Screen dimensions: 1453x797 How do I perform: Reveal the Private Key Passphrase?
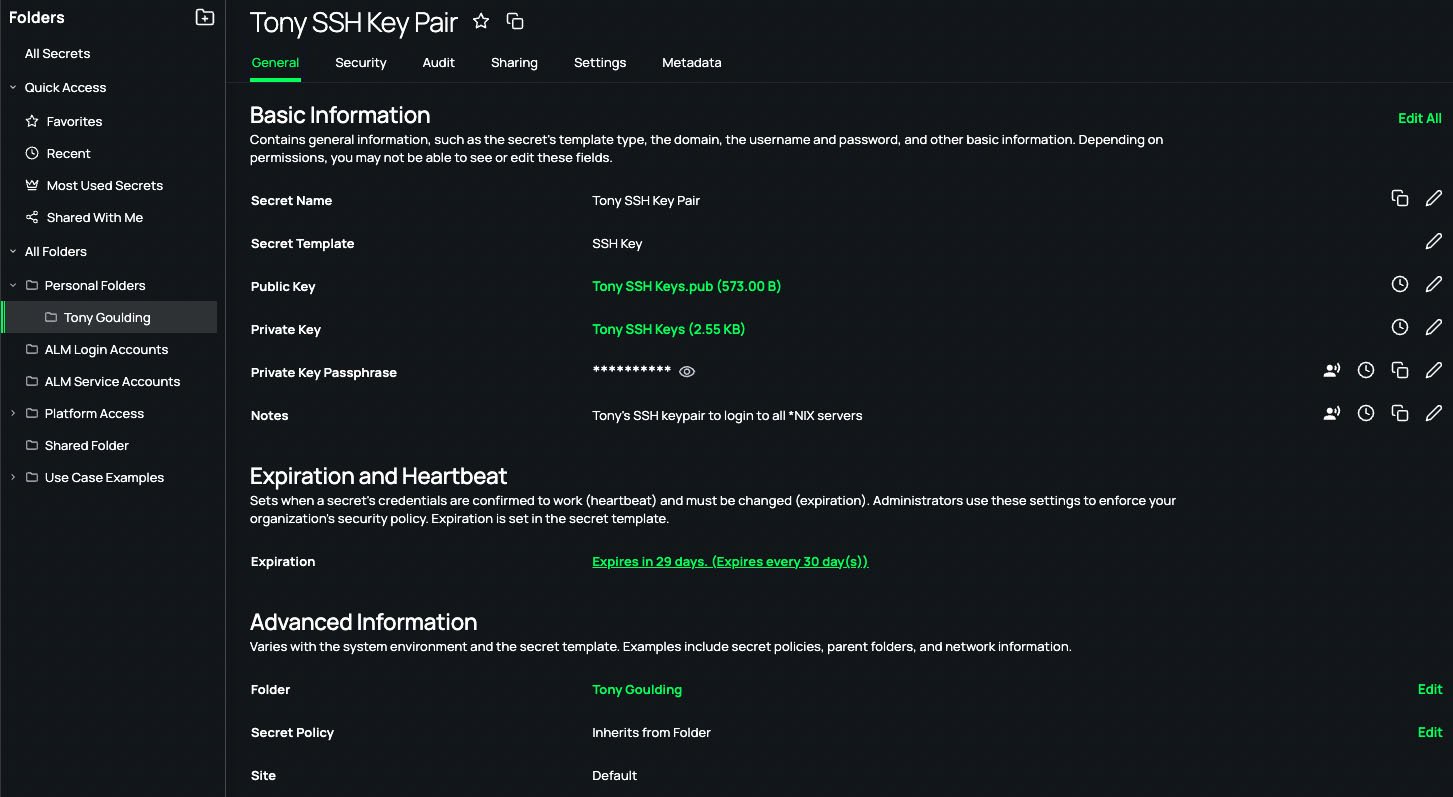point(686,371)
